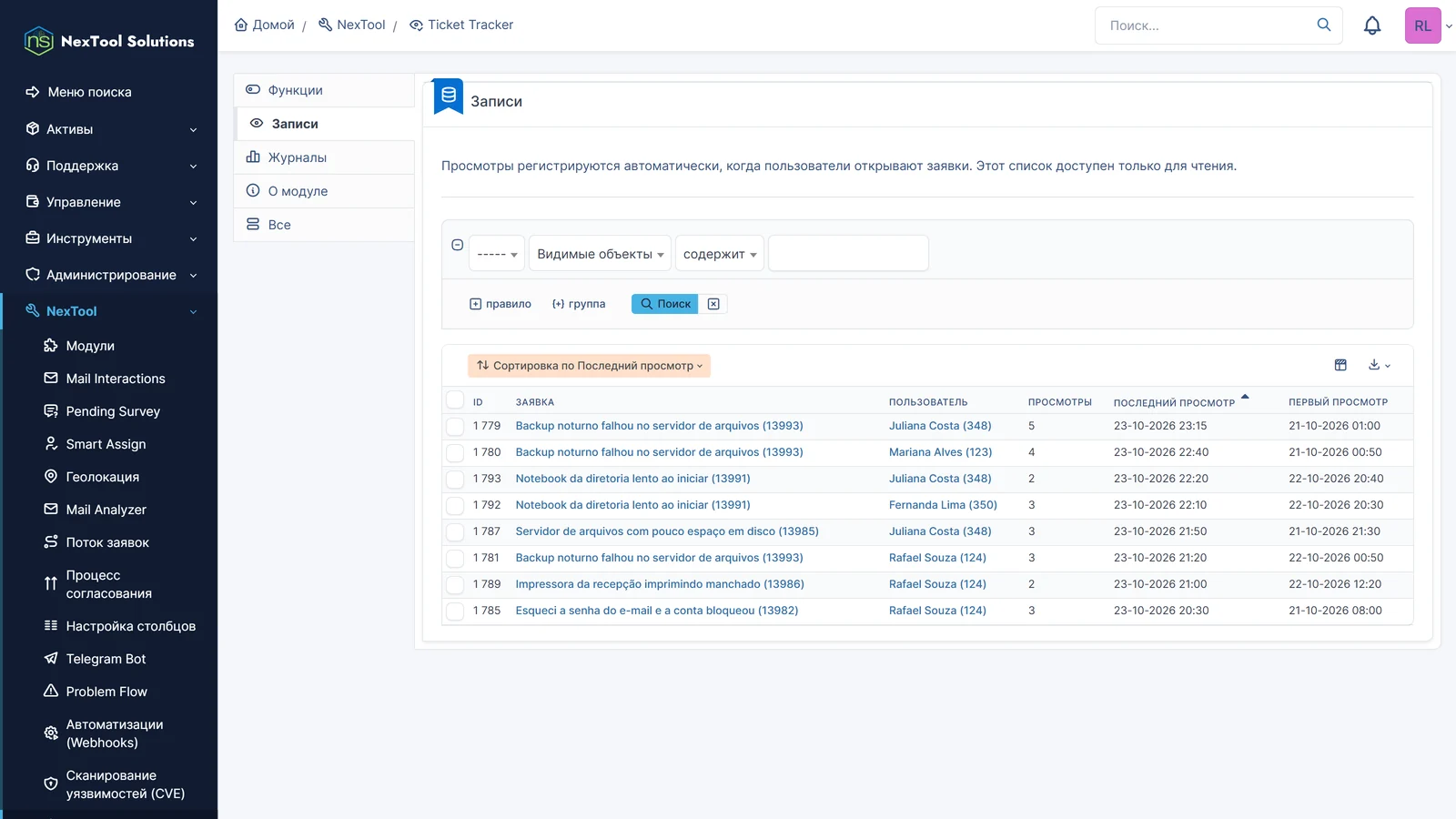Open Автоматизации (Webhooks) sidebar item
1456x819 pixels.
(x=115, y=733)
